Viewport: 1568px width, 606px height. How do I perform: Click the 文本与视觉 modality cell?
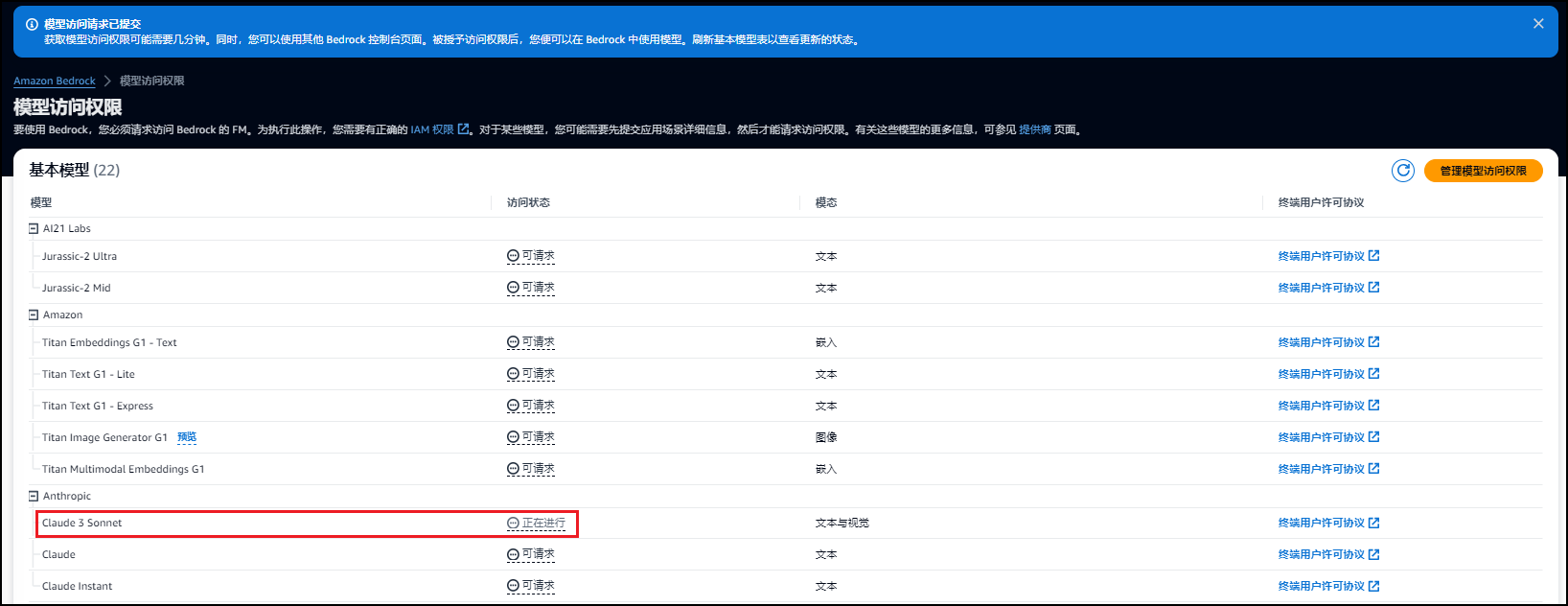[x=842, y=523]
